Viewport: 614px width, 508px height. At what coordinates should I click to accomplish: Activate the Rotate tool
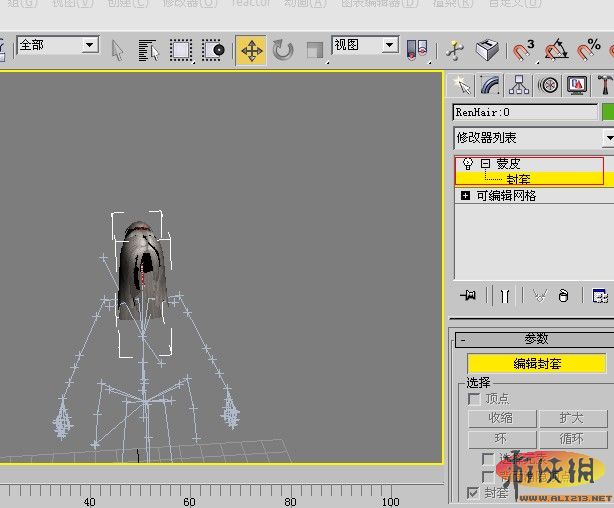click(x=283, y=50)
